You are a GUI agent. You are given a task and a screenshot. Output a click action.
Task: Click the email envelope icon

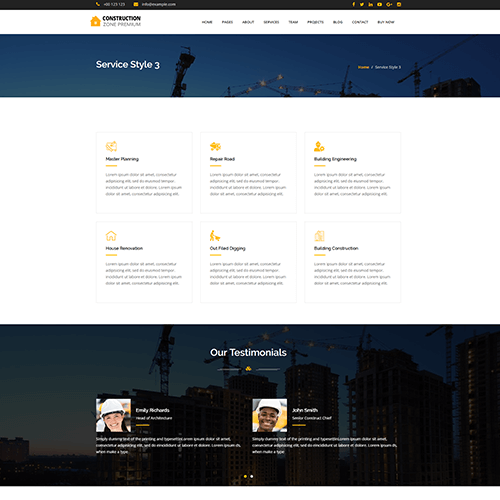click(x=136, y=4)
